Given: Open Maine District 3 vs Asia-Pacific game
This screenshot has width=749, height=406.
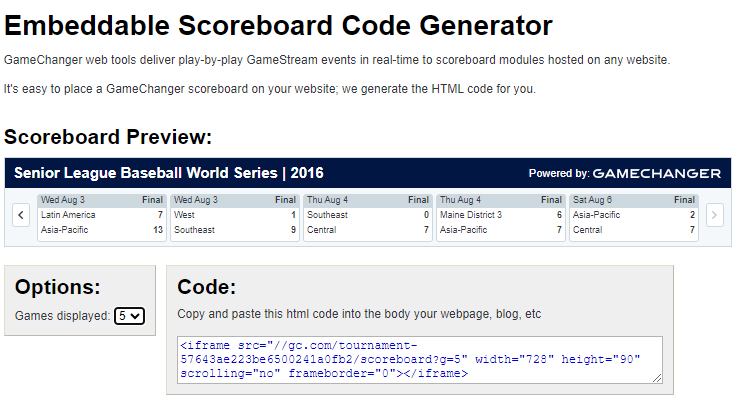Looking at the screenshot, I should tap(500, 217).
